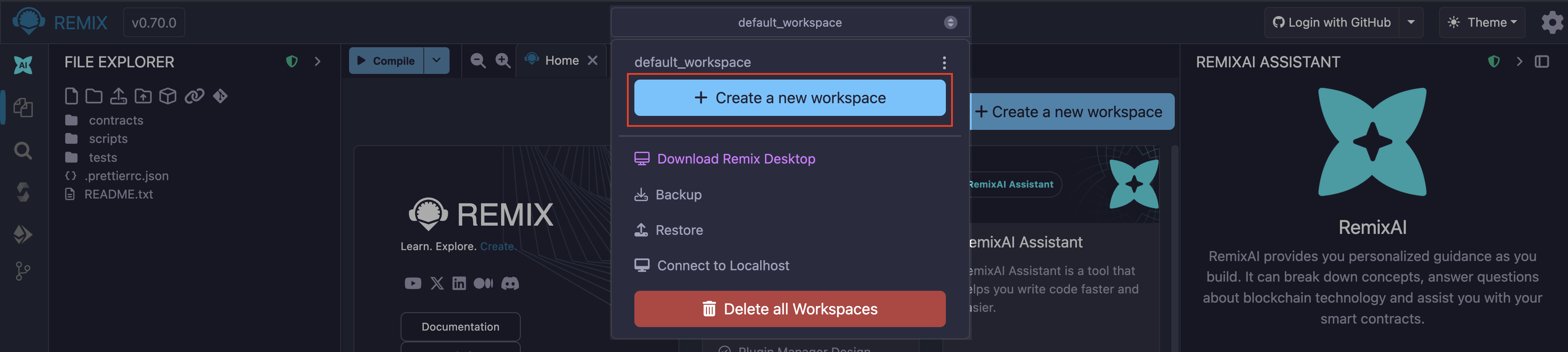Open Login with GitHub dropdown arrow

(1411, 23)
